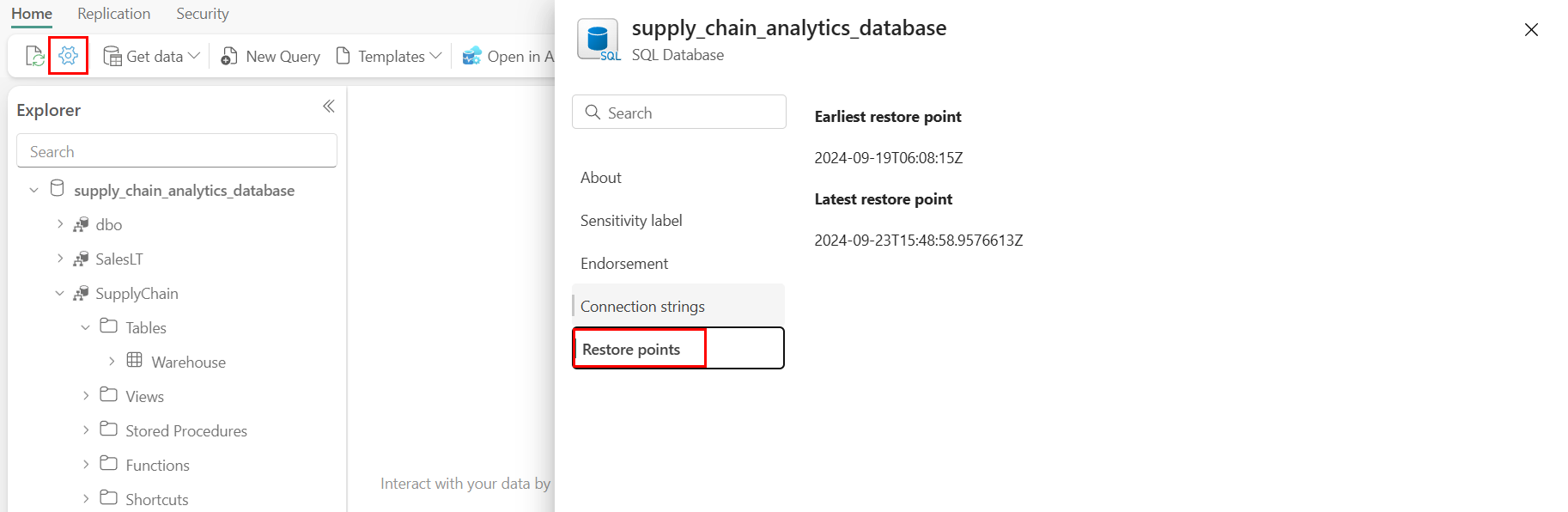Open the Sensitivity label settings section

[x=631, y=221]
